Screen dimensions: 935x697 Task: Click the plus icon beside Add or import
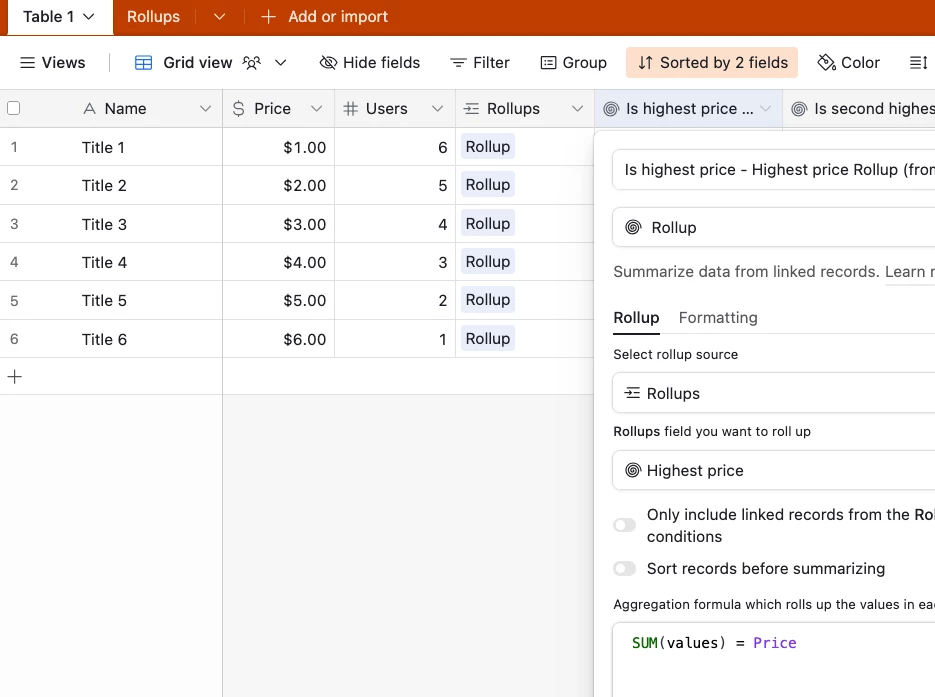(268, 17)
